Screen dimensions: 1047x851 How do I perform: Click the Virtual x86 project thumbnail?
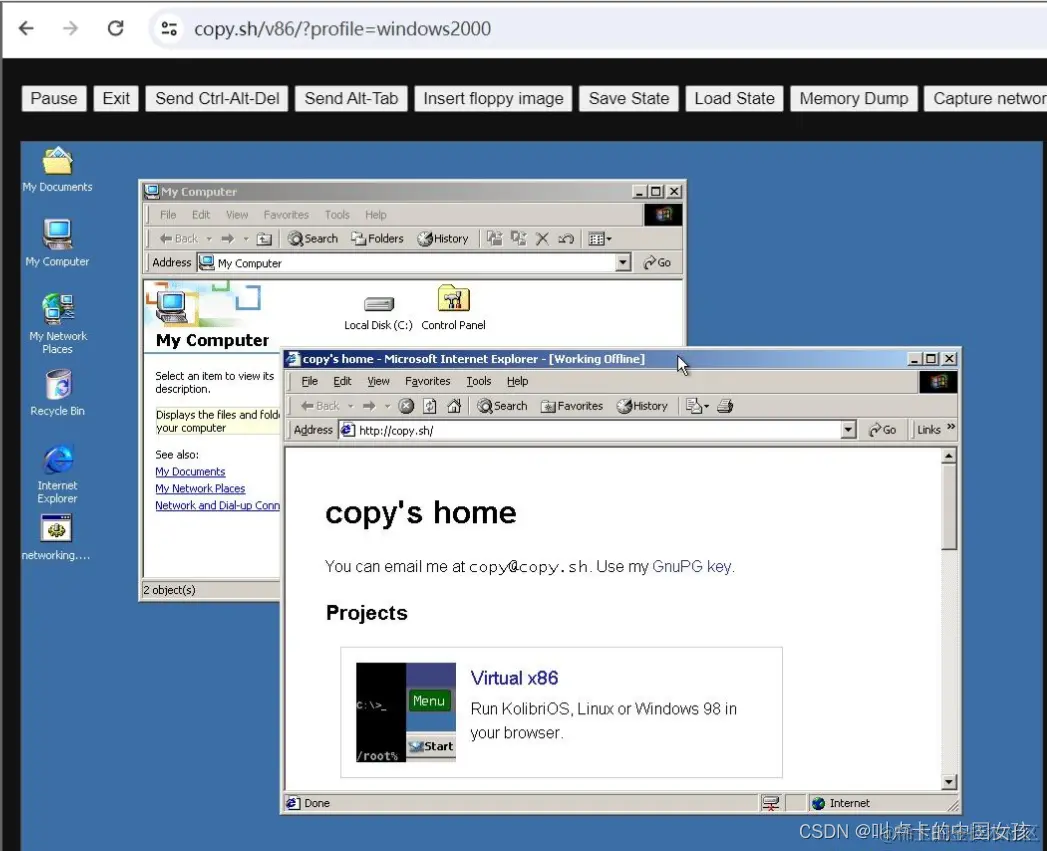pos(406,712)
